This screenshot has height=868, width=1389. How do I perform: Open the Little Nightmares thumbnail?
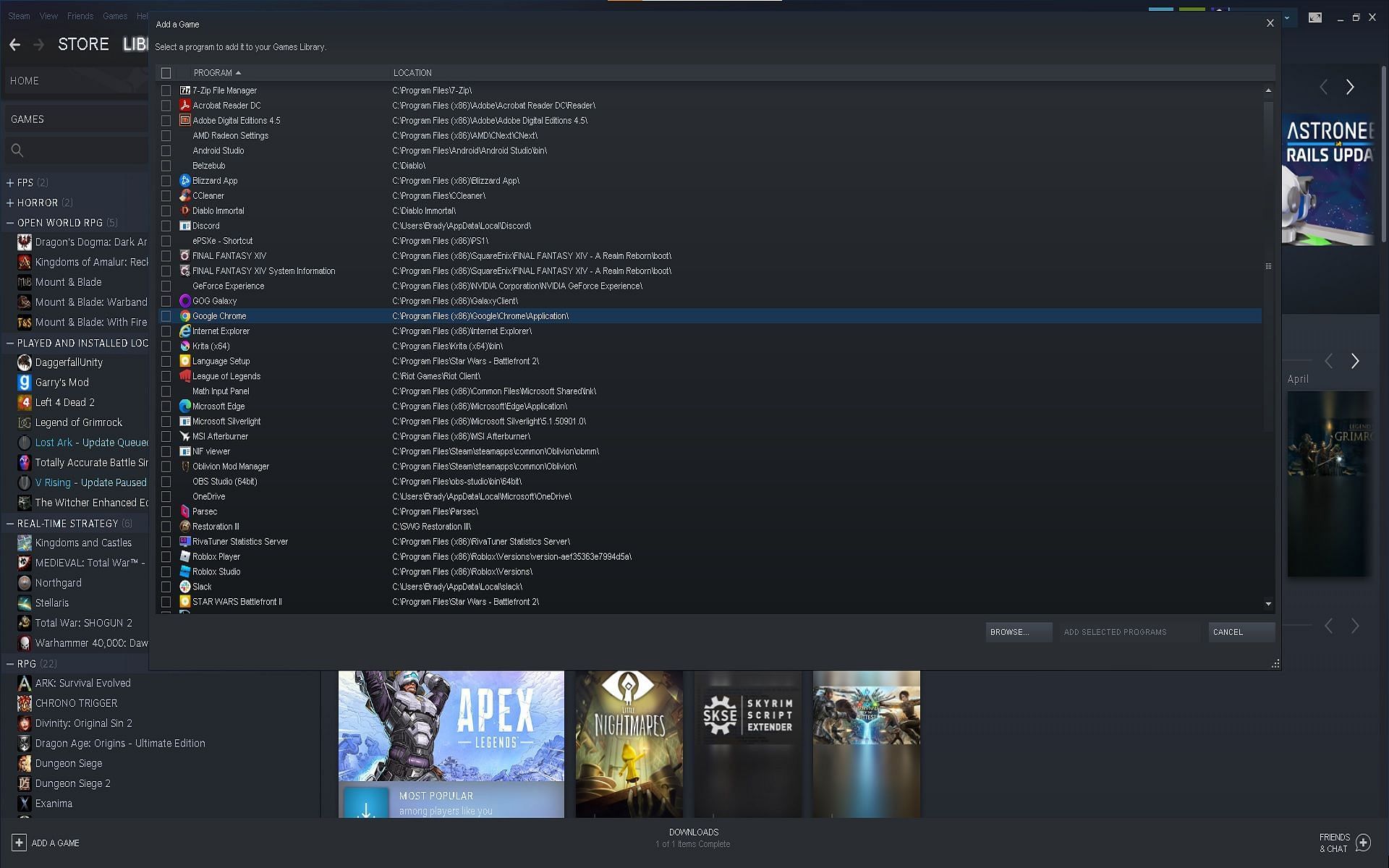tap(629, 744)
